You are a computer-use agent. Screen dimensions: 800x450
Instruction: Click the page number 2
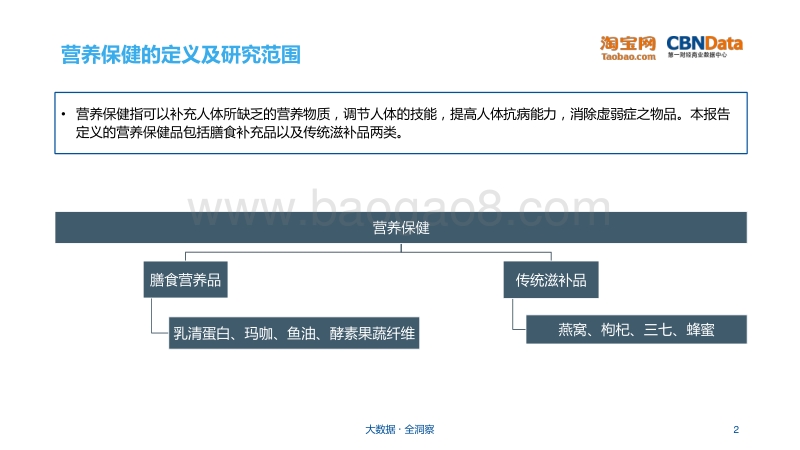pyautogui.click(x=736, y=430)
